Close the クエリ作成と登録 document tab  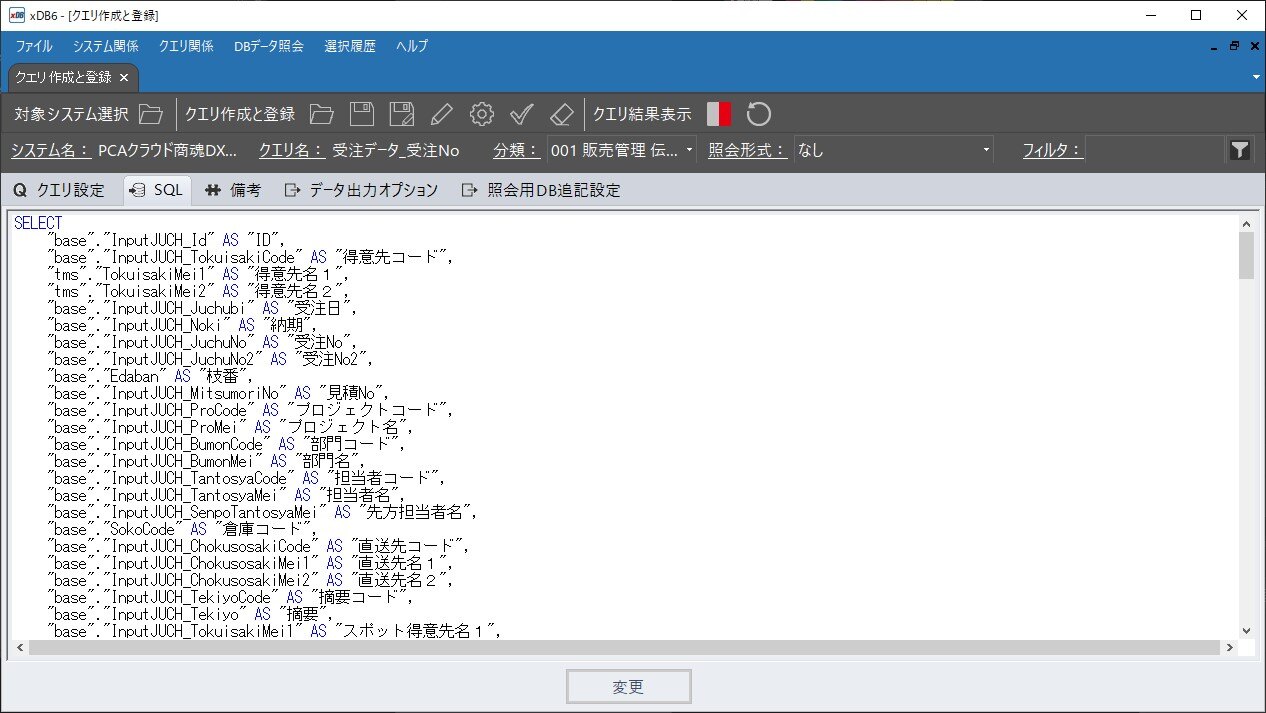[x=124, y=77]
